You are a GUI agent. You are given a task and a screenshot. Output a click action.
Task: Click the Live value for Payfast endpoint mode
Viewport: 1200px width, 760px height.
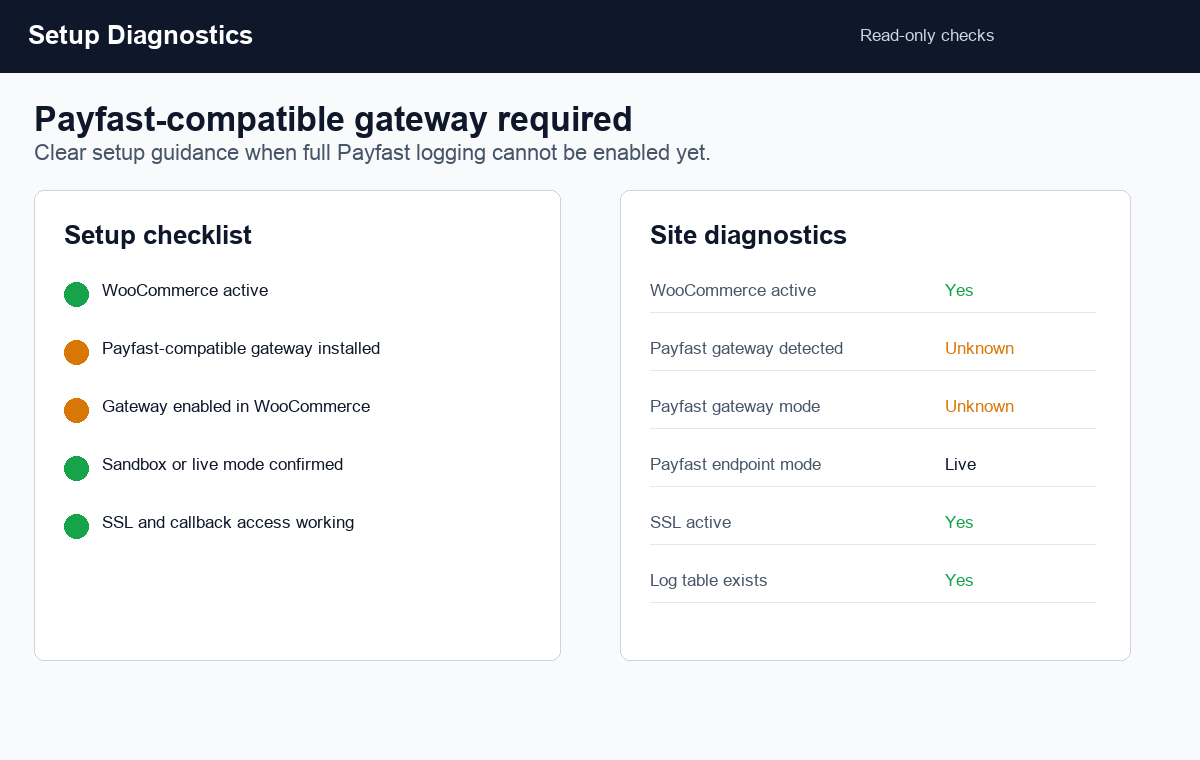pos(960,464)
